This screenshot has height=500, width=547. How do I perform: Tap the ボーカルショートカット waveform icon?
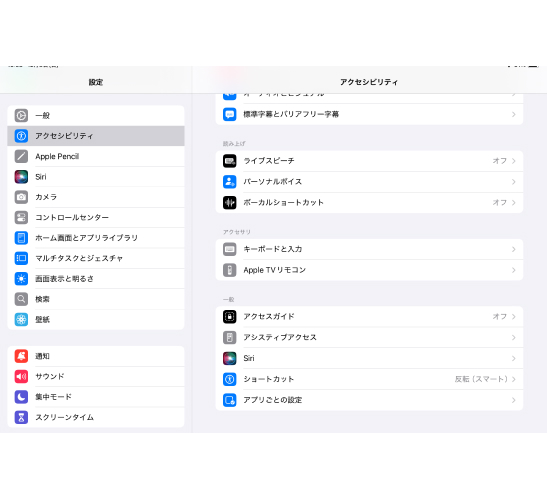click(230, 202)
